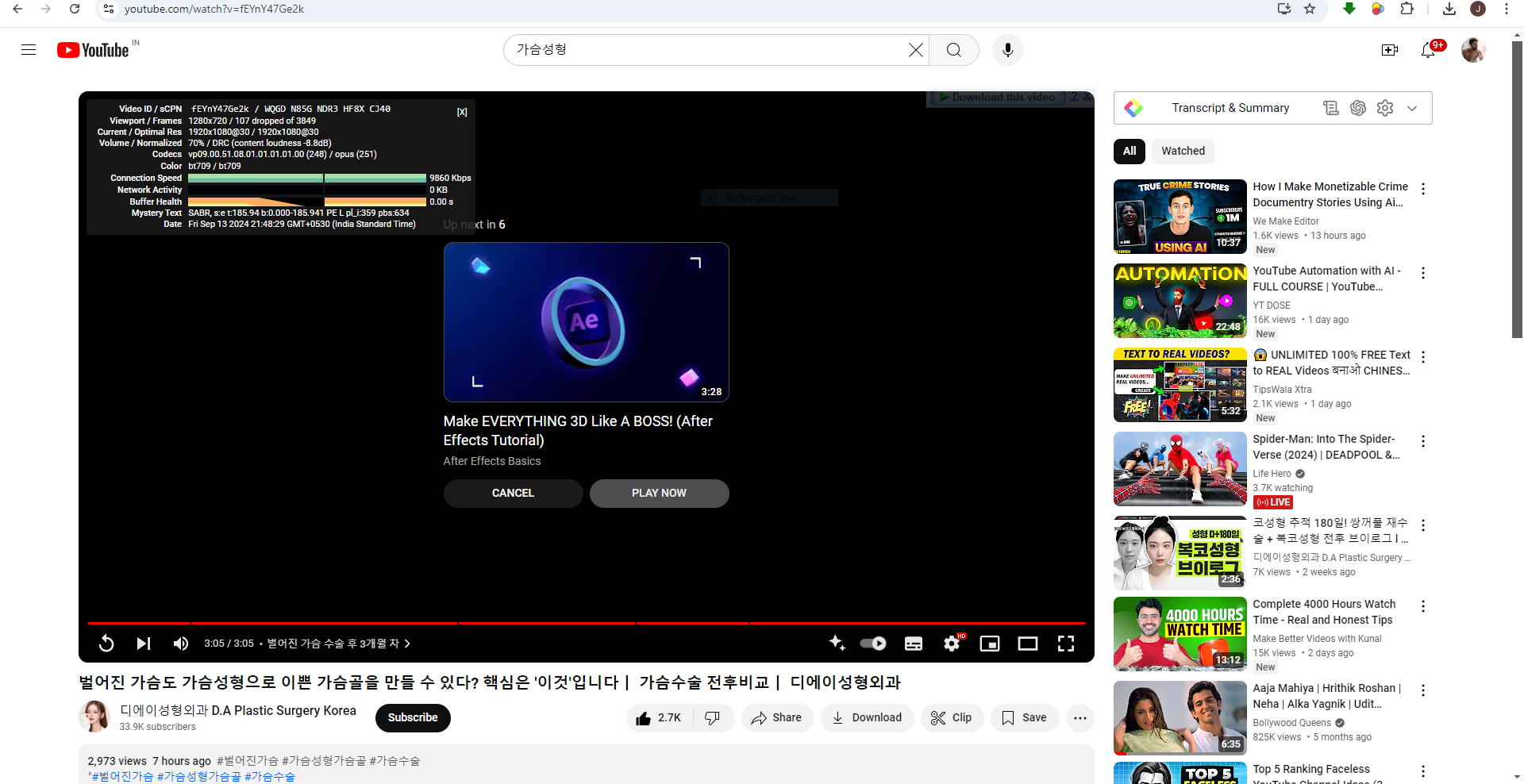
Task: Expand the Transcript & Summary panel chevron
Action: [1412, 109]
